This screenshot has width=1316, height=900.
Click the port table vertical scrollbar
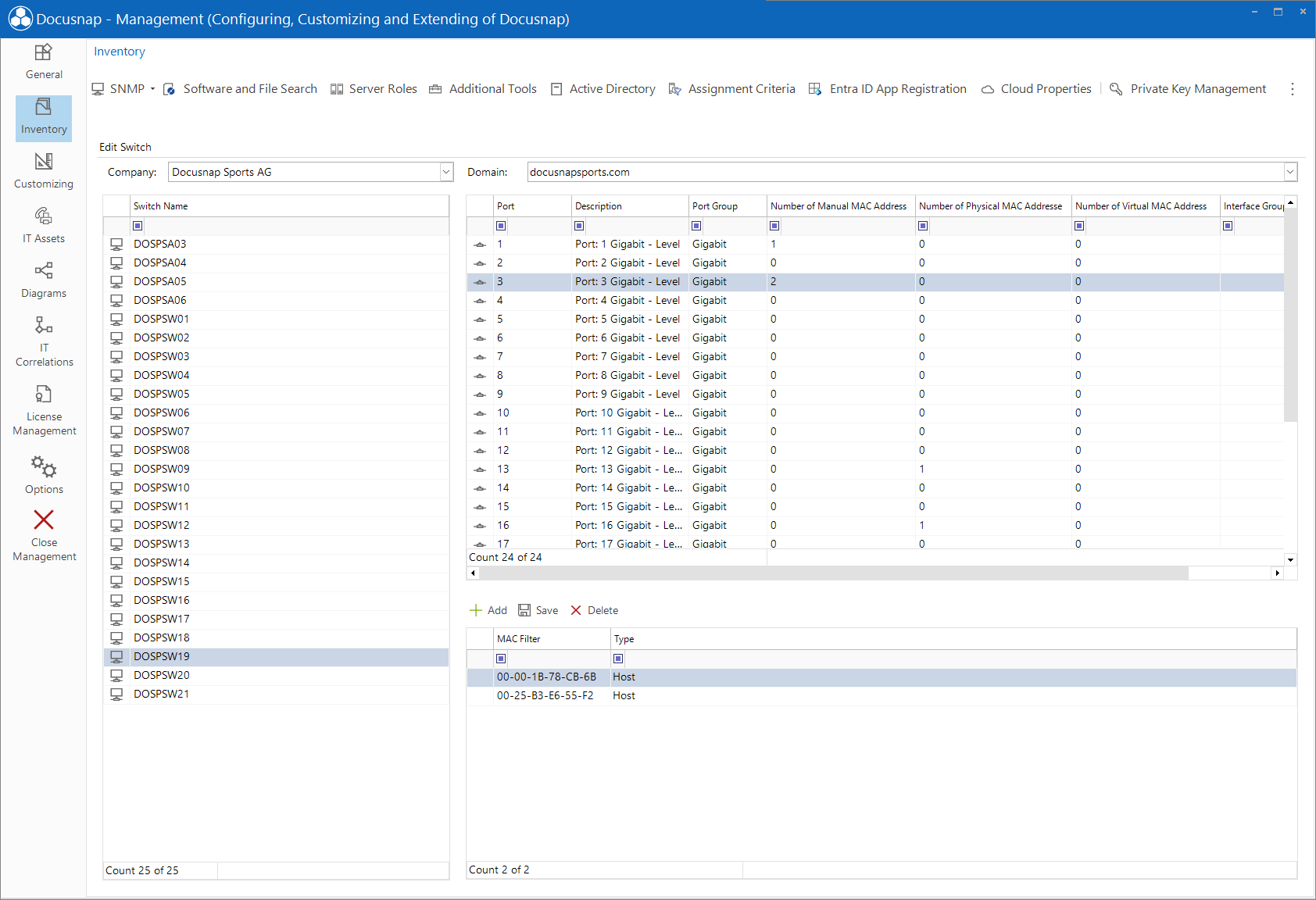[x=1290, y=314]
